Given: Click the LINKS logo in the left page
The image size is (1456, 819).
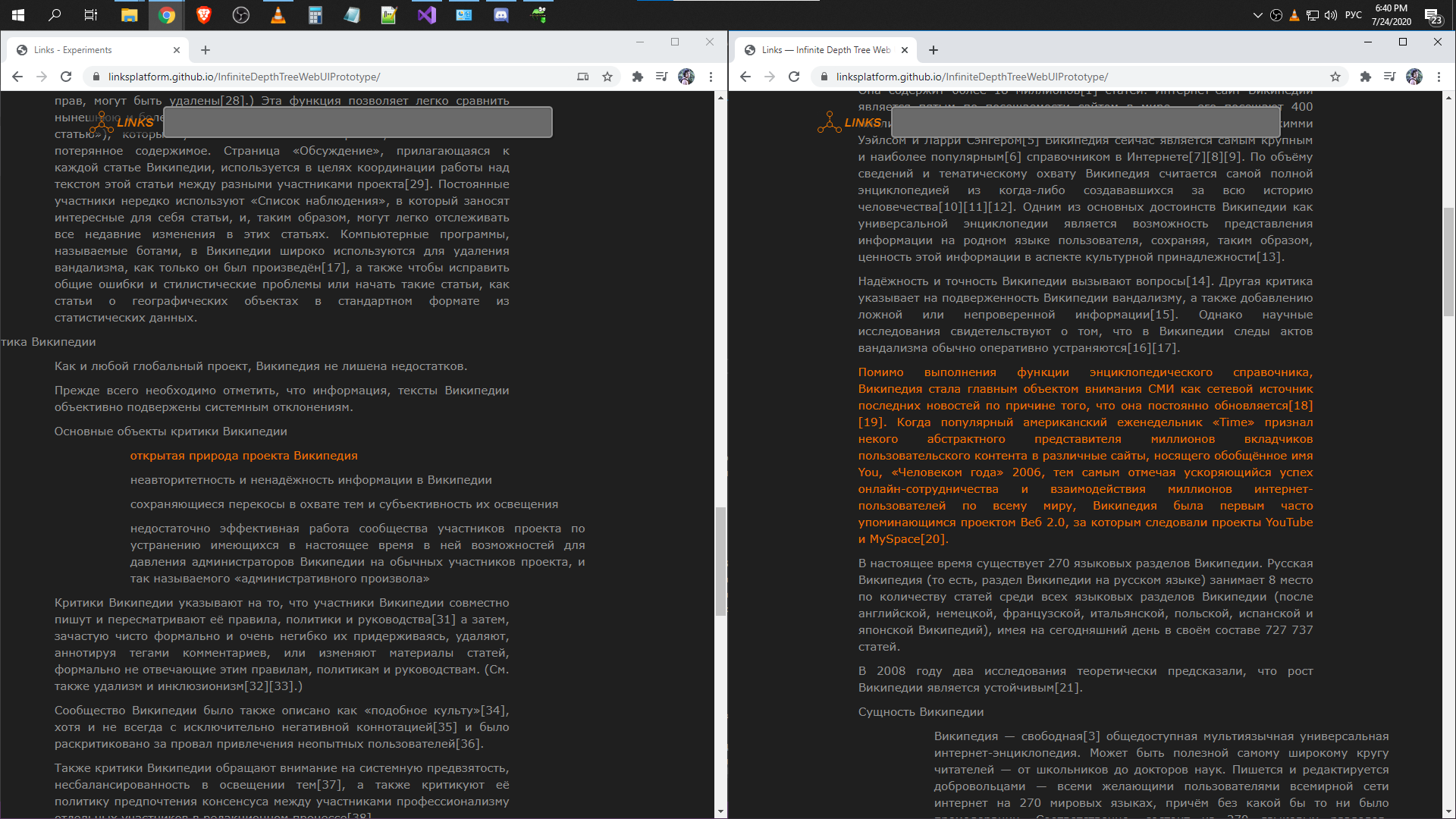Looking at the screenshot, I should click(x=122, y=123).
